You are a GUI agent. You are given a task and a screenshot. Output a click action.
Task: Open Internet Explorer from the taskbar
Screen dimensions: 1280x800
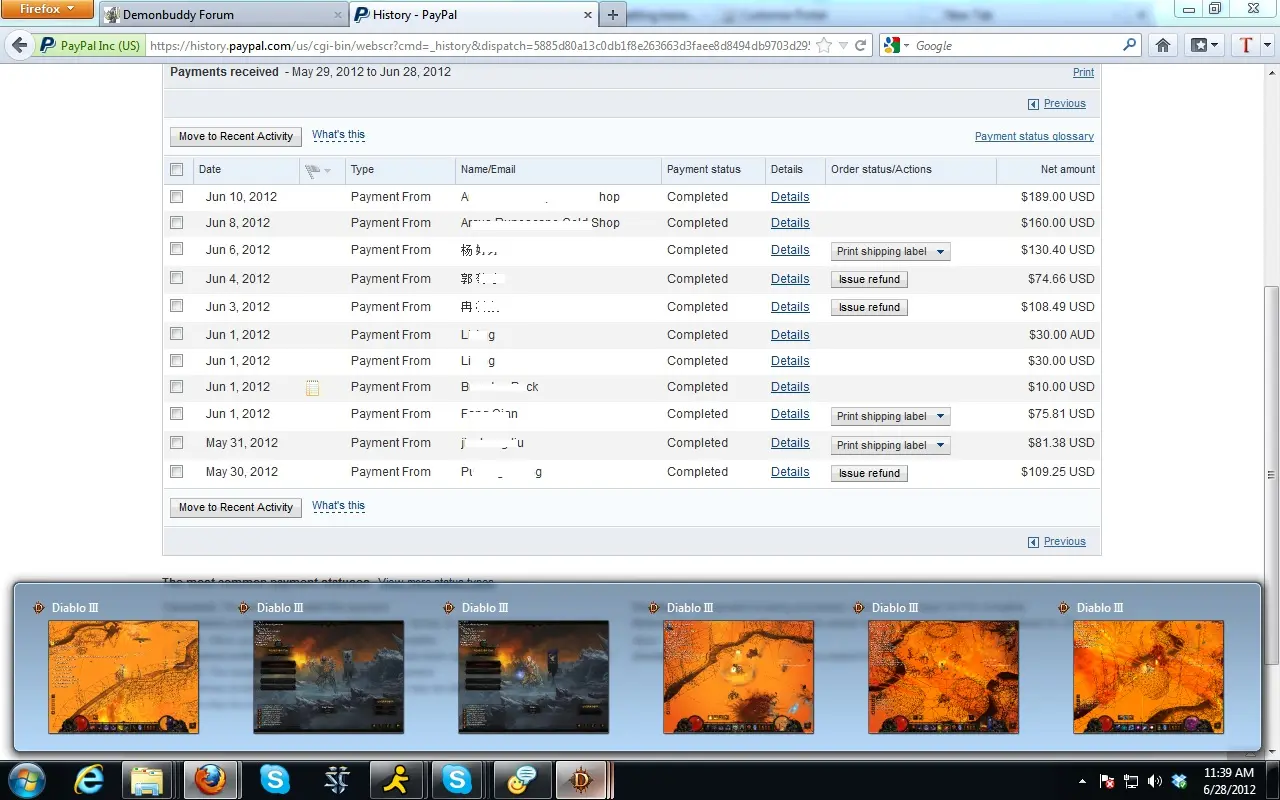coord(89,779)
